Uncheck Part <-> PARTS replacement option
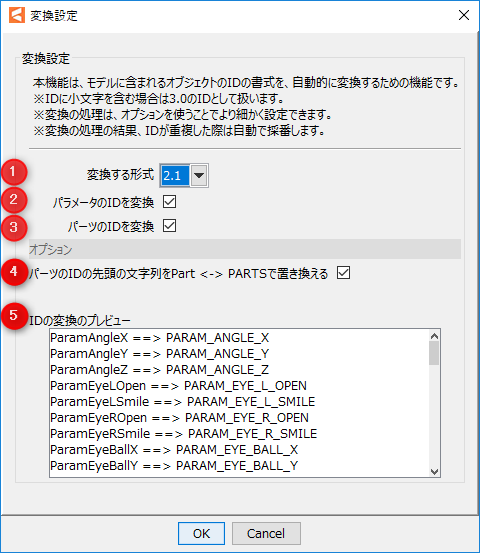This screenshot has width=480, height=553. coord(343,273)
